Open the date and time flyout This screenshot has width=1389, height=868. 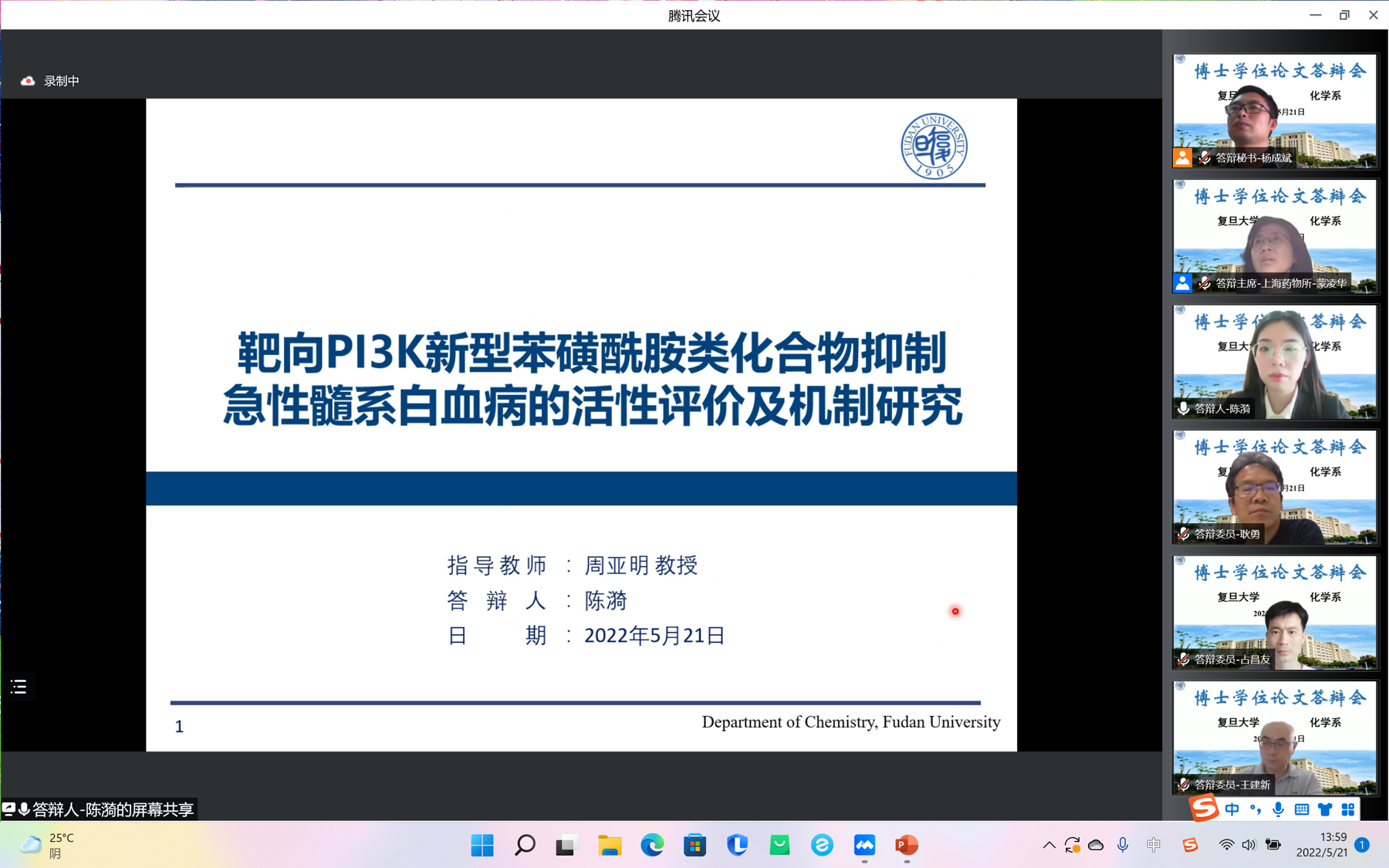1321,845
